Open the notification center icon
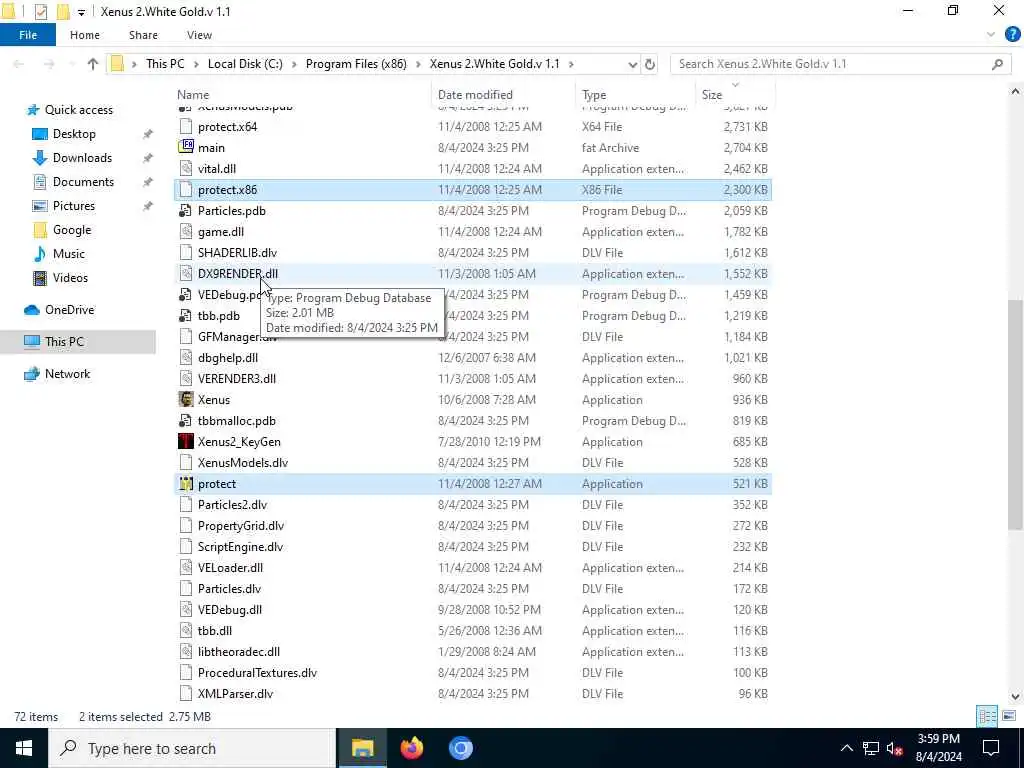 coord(991,748)
